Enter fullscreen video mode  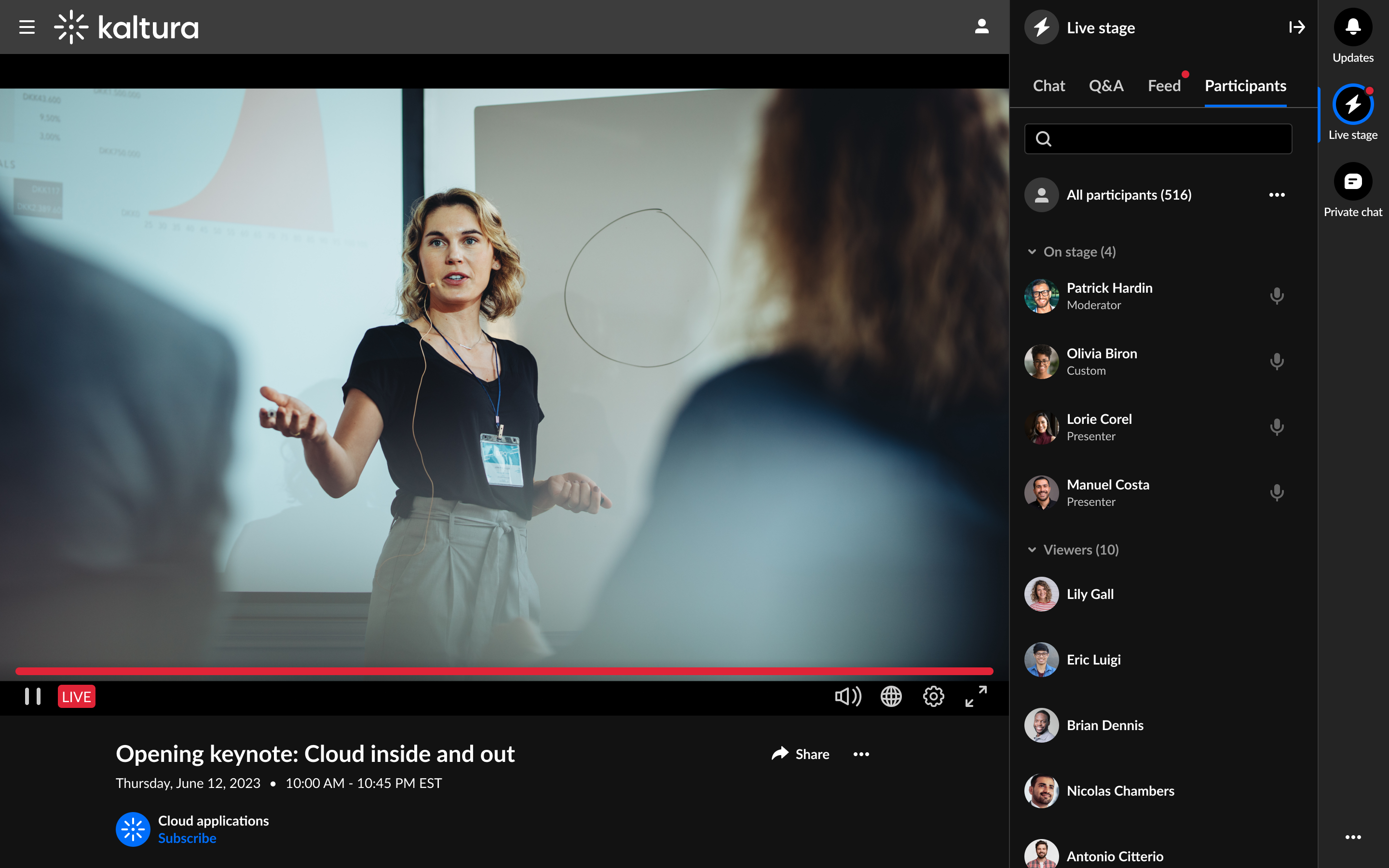(x=976, y=696)
